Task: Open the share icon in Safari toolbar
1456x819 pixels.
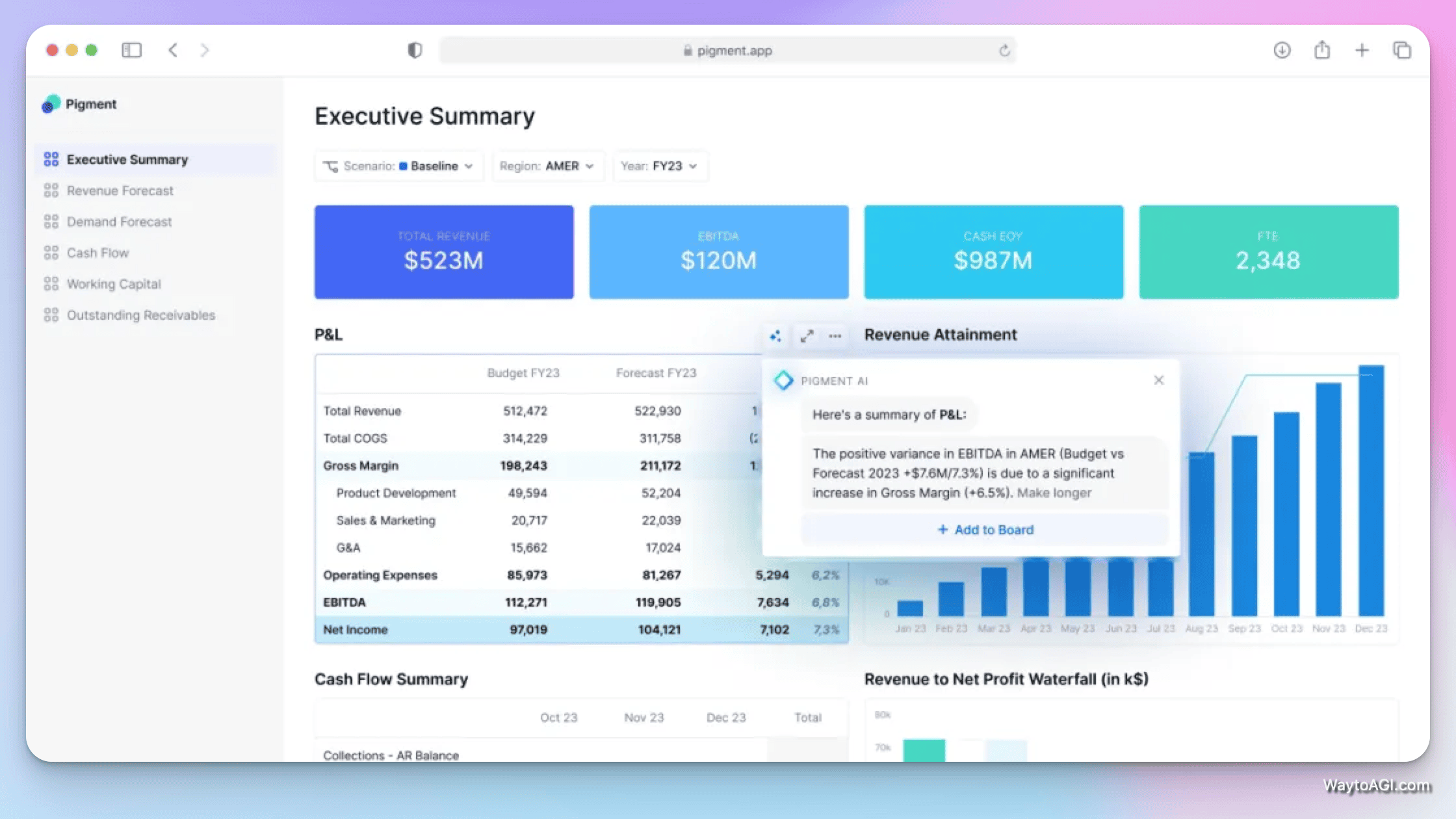Action: 1322,49
